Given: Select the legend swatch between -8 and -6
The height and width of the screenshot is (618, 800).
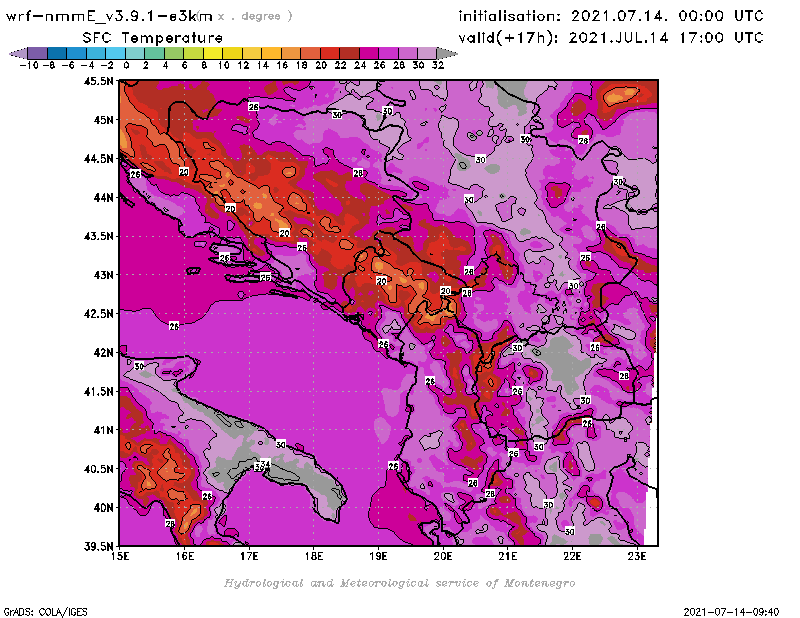Looking at the screenshot, I should [x=57, y=54].
